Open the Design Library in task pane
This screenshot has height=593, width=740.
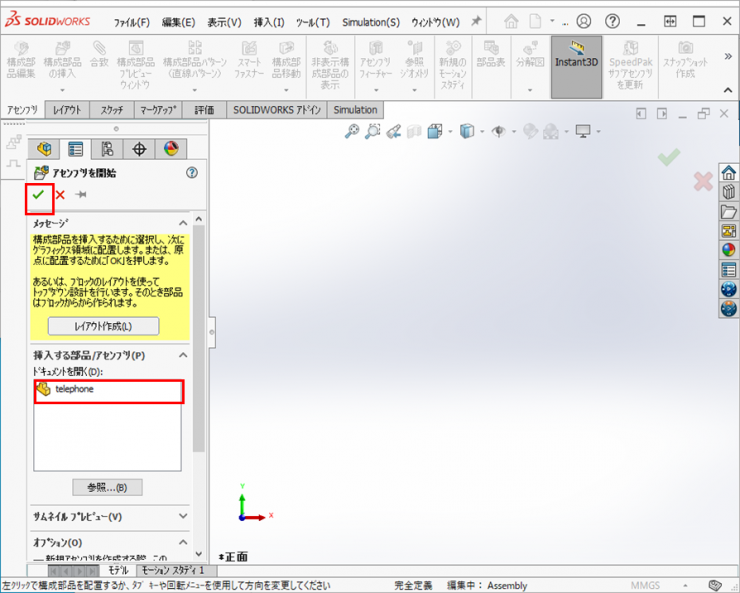click(729, 192)
